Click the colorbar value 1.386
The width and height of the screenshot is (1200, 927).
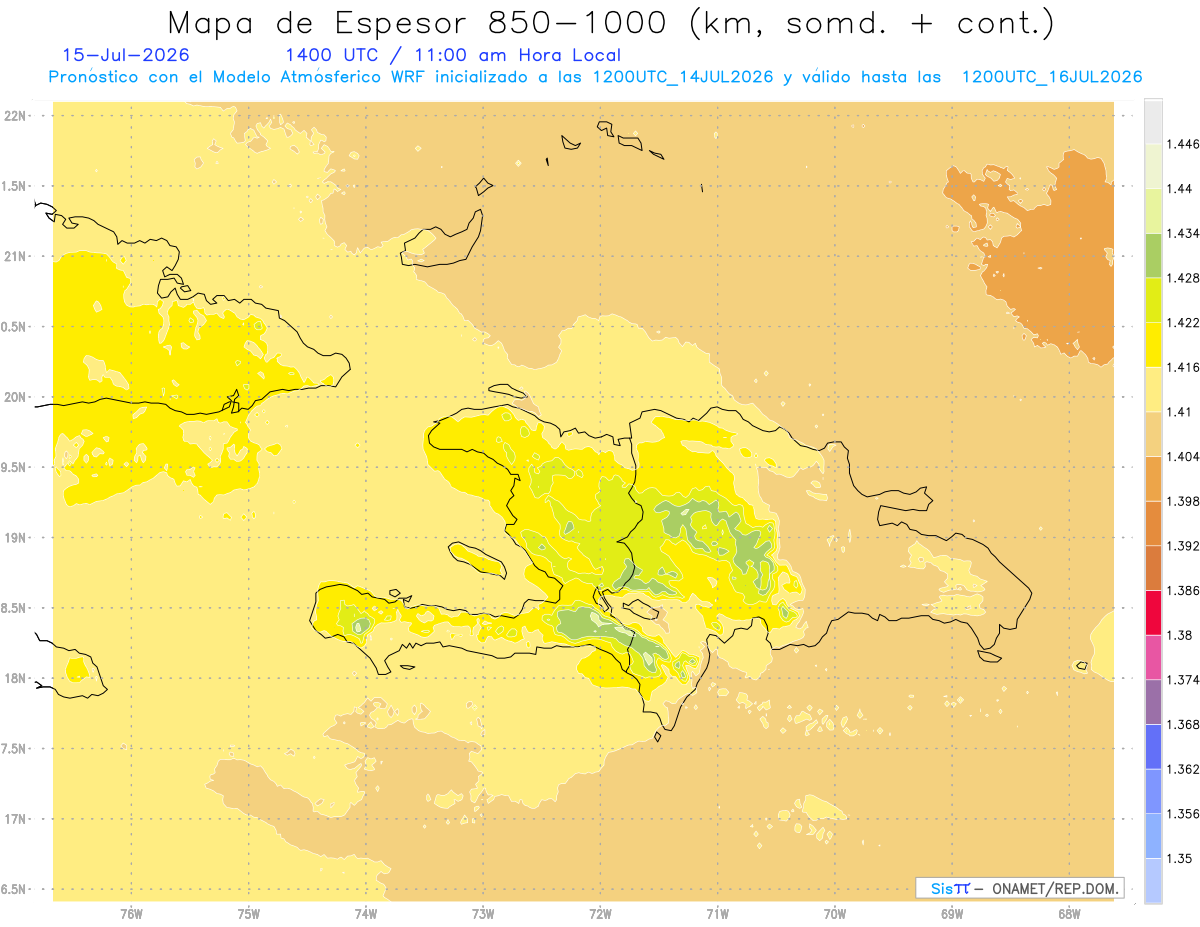(x=1183, y=590)
